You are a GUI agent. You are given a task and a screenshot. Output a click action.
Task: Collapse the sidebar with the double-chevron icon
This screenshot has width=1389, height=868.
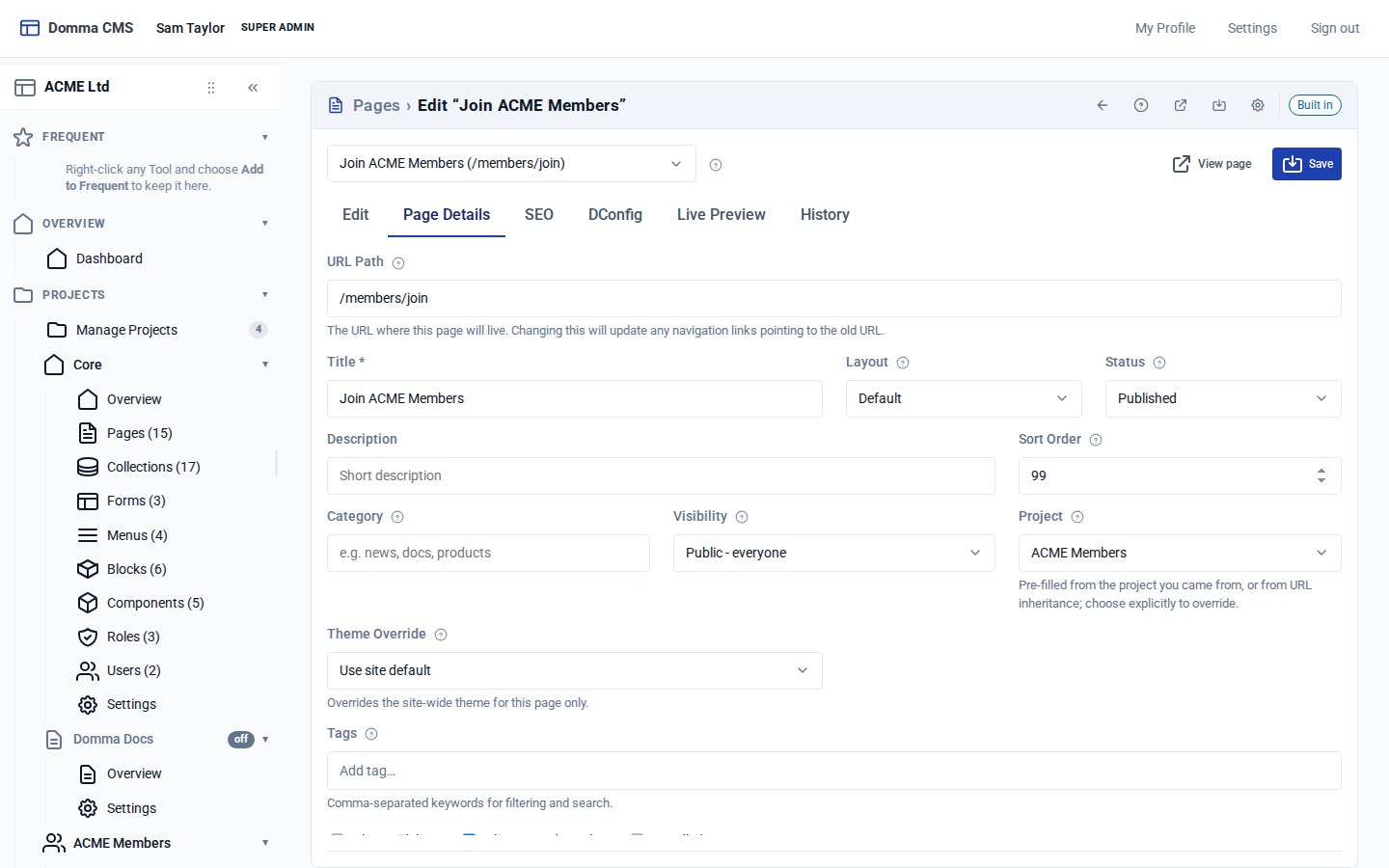point(253,88)
